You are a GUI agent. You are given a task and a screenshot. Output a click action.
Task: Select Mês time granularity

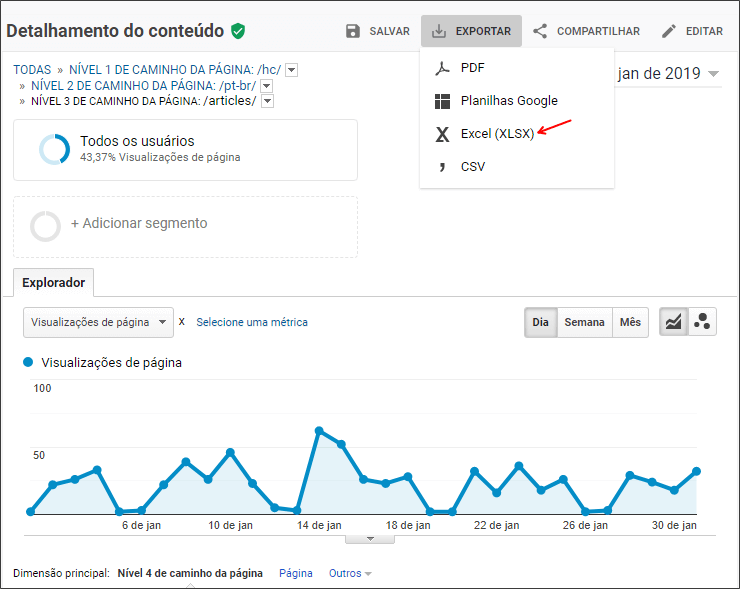pos(630,322)
